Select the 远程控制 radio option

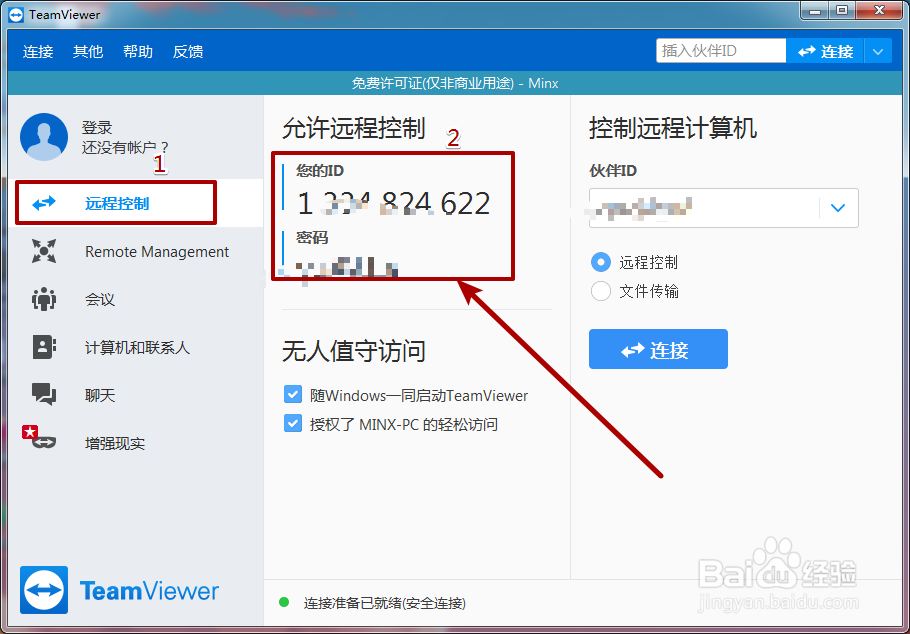601,262
